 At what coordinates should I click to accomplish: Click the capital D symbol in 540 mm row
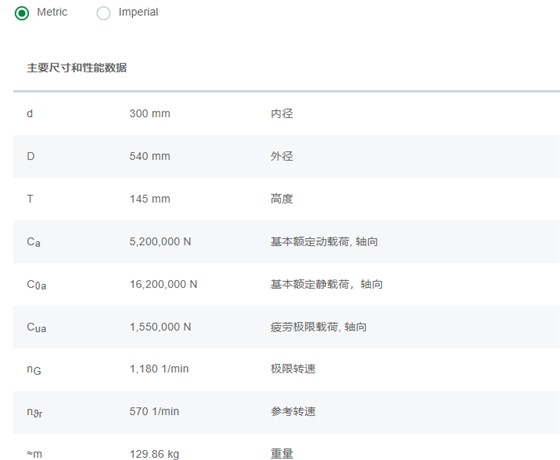(31, 156)
